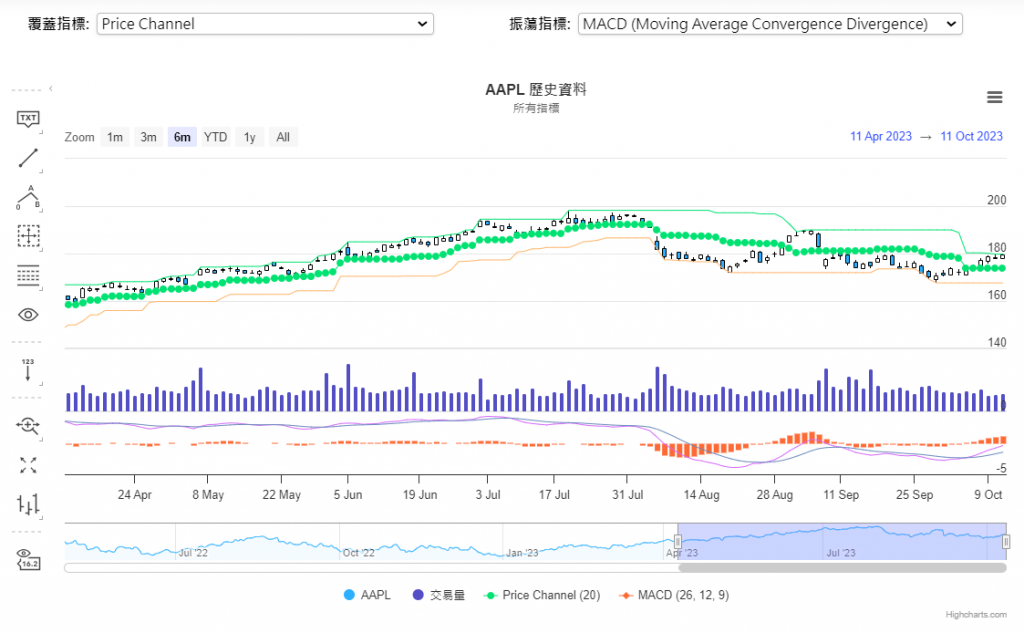Viewport: 1024px width, 633px height.
Task: Click the 9 Oct x-axis label
Action: click(988, 495)
